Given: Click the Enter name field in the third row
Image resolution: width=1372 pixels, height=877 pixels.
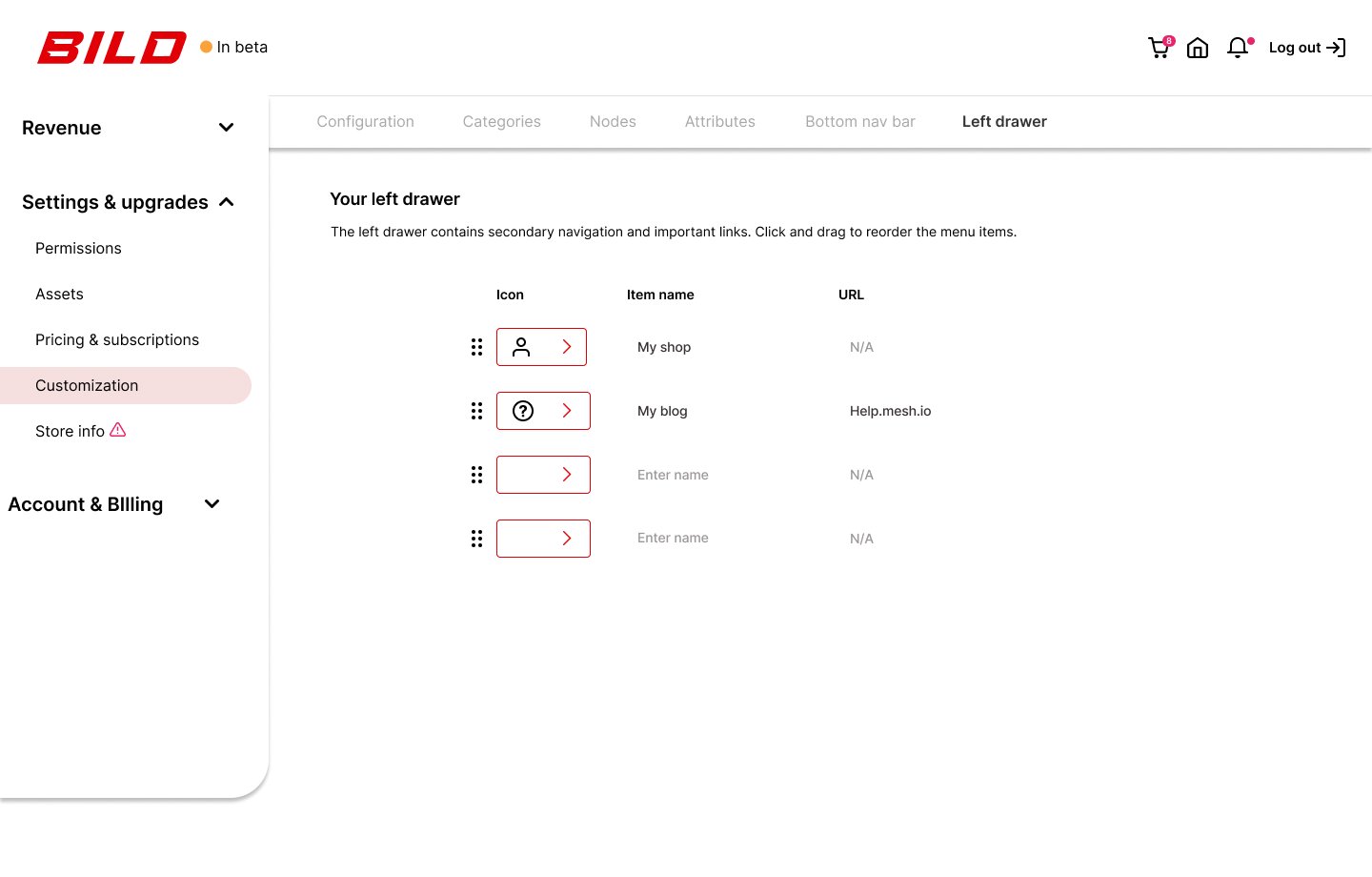Looking at the screenshot, I should coord(673,475).
